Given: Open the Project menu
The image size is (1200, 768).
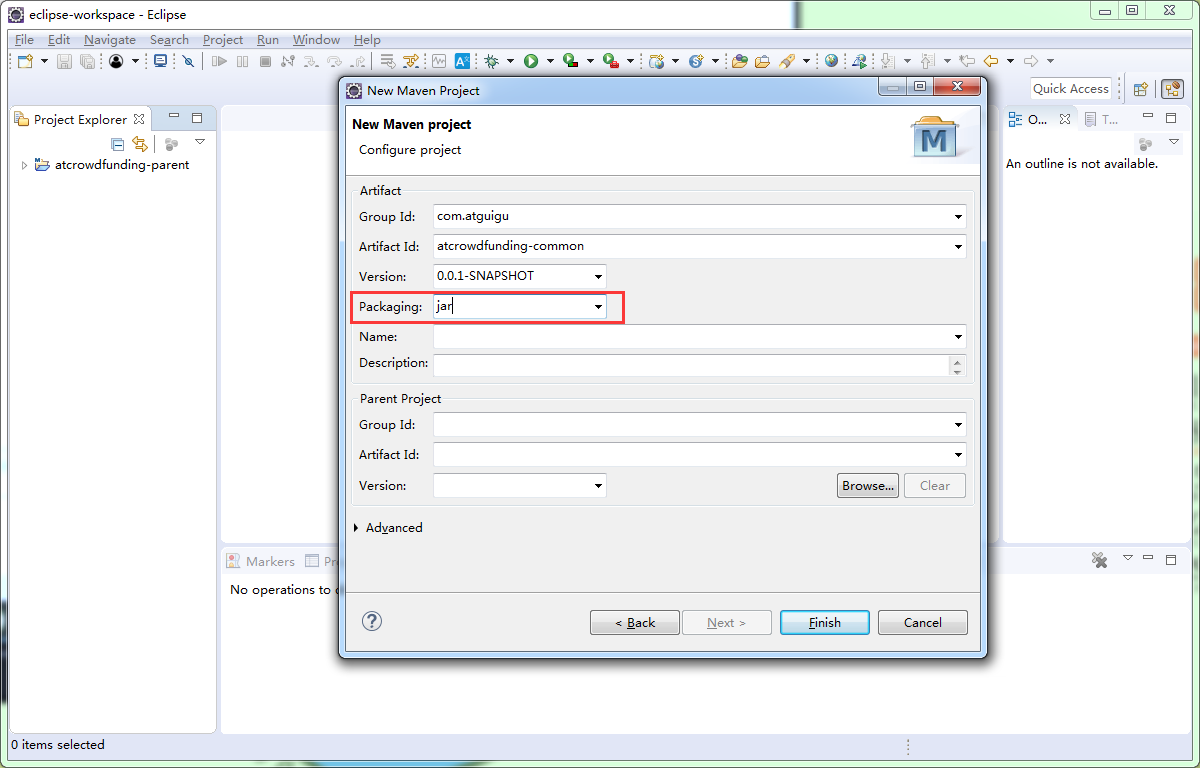Looking at the screenshot, I should [x=223, y=40].
